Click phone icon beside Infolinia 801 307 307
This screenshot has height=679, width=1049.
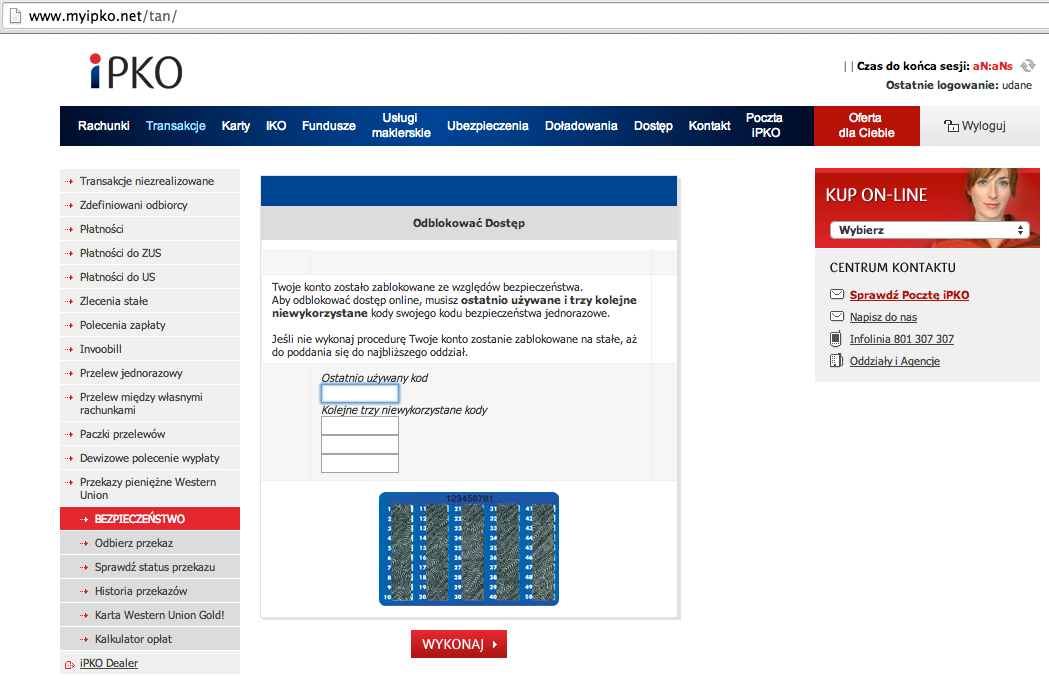(x=836, y=338)
